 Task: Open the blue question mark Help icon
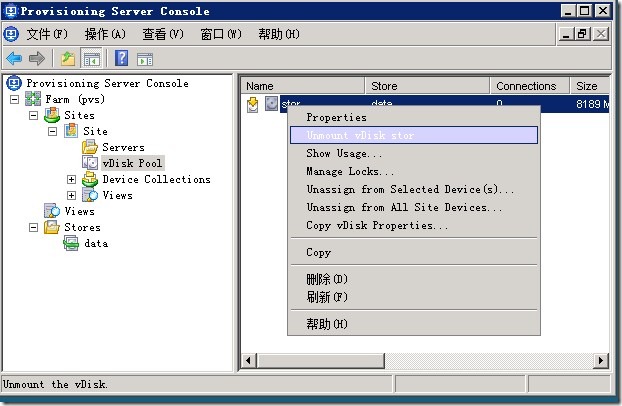(x=121, y=58)
